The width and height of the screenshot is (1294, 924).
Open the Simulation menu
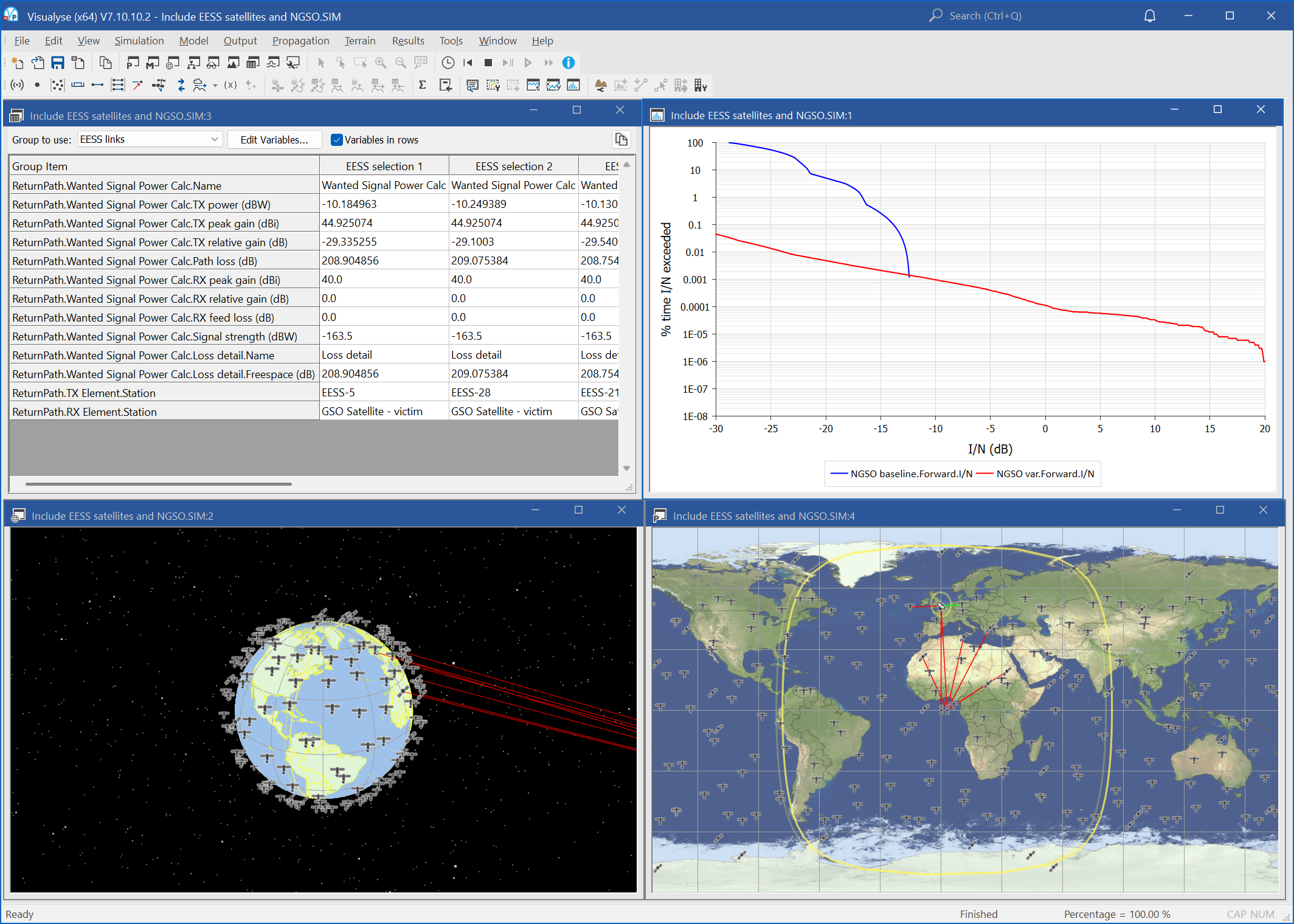(x=139, y=41)
